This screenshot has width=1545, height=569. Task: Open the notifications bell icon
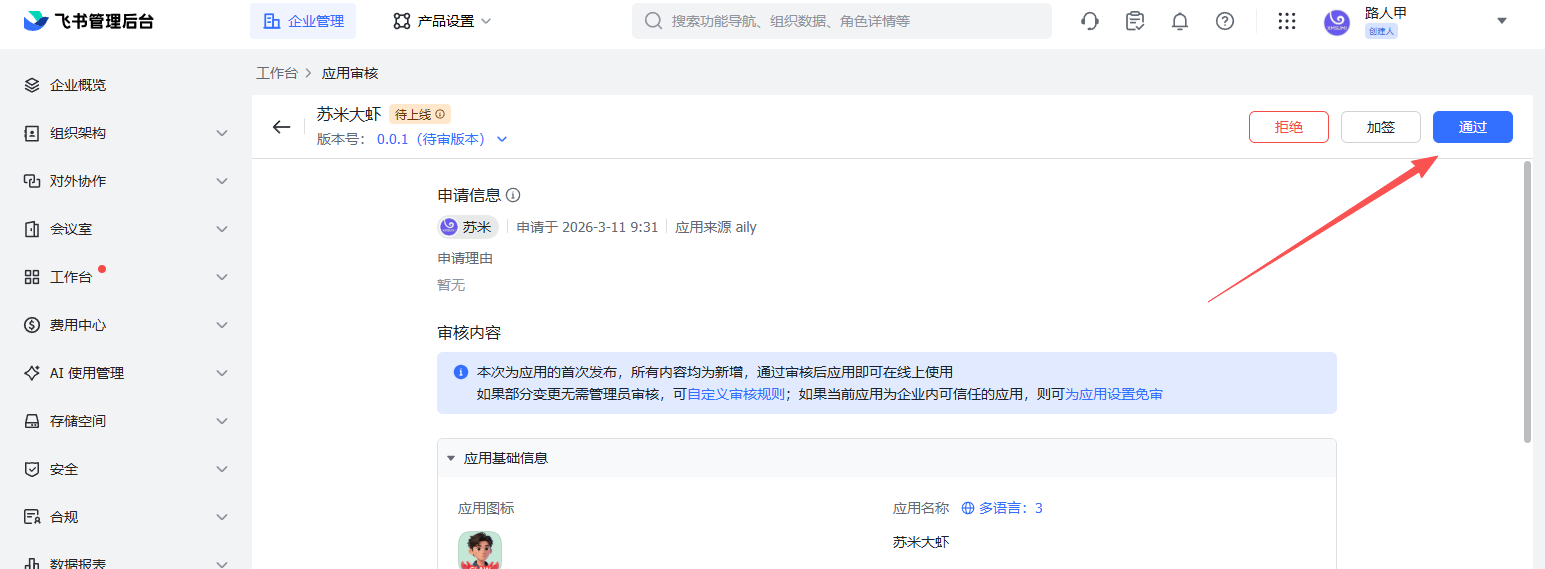click(x=1180, y=21)
